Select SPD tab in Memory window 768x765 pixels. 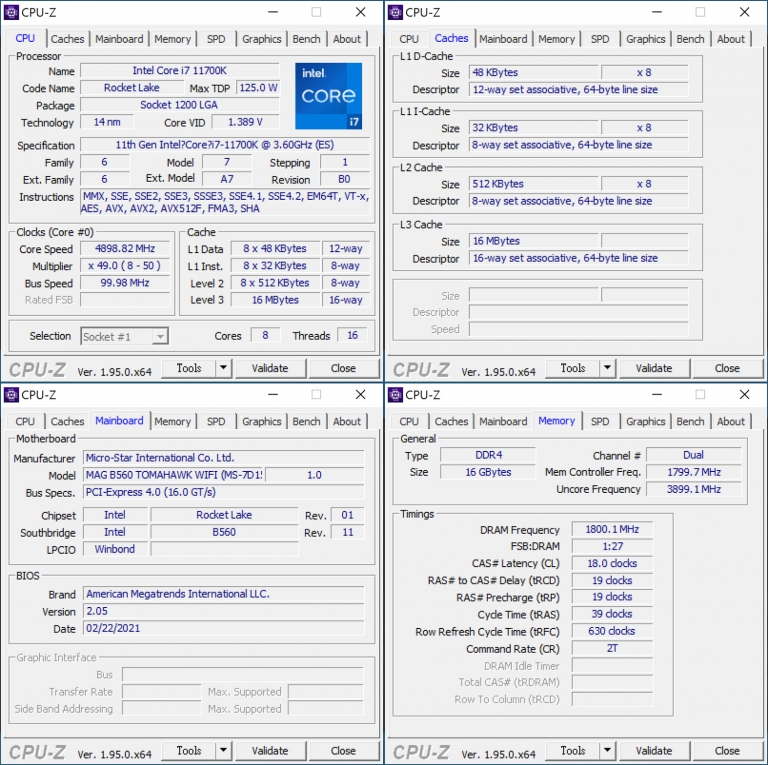pyautogui.click(x=600, y=422)
